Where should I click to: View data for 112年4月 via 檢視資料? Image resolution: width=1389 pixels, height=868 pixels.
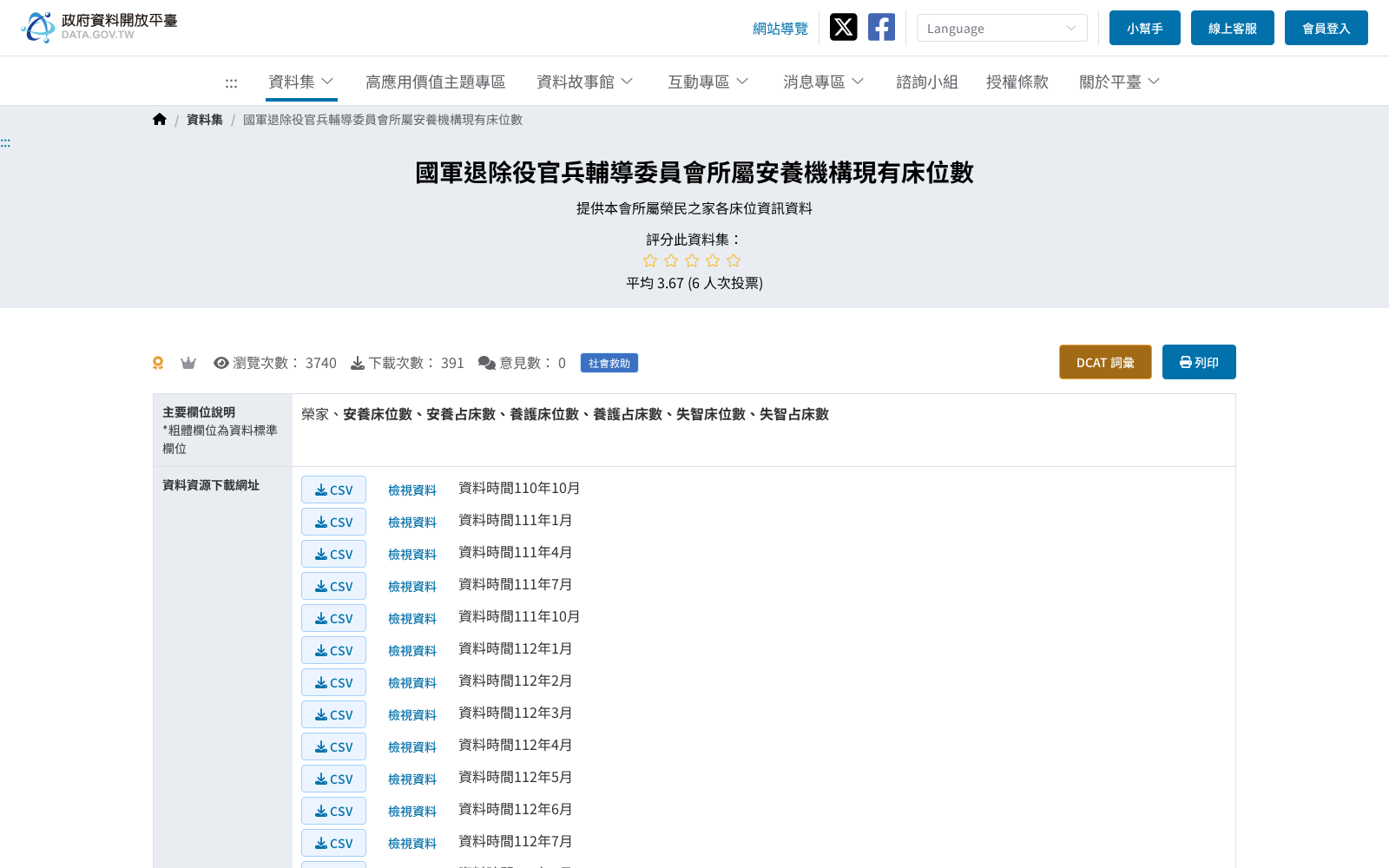tap(412, 747)
